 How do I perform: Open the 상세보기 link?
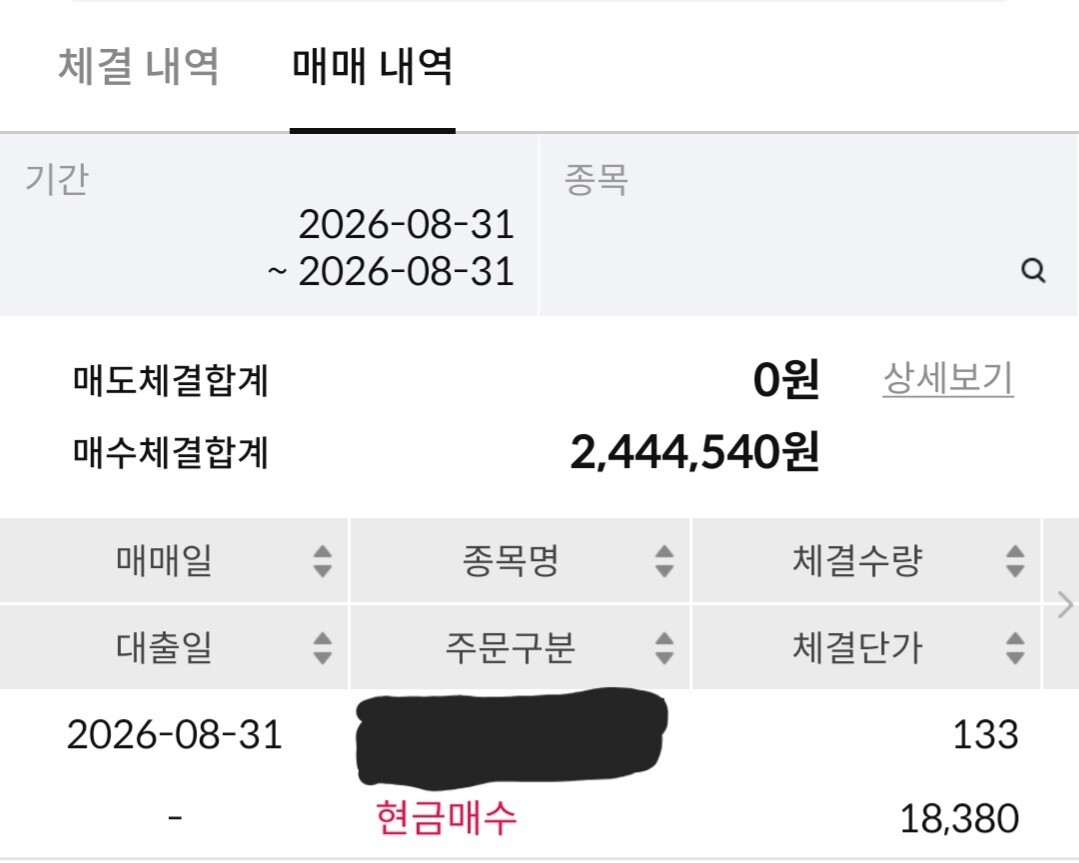(x=948, y=379)
